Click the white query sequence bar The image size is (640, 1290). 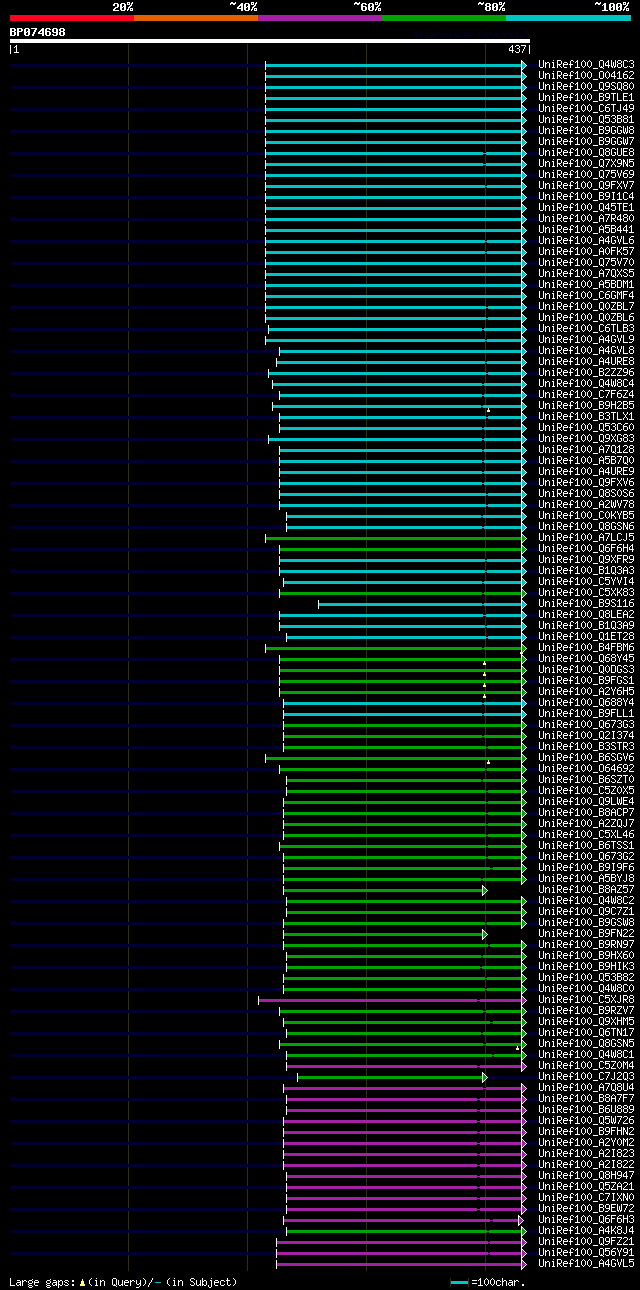(x=269, y=41)
